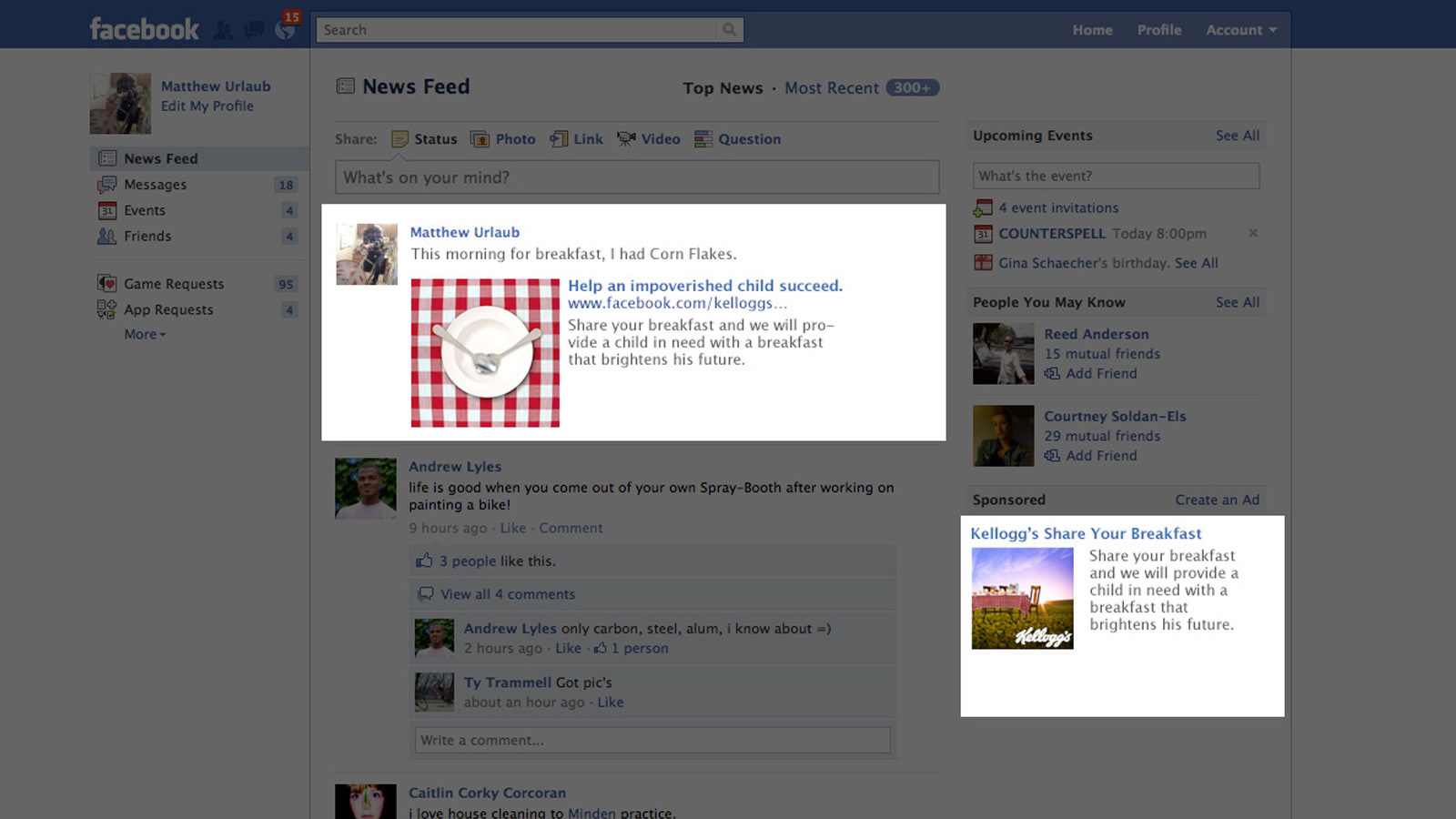Open notifications globe icon with 15 badge
Screen dimensions: 1456x819
click(x=286, y=30)
